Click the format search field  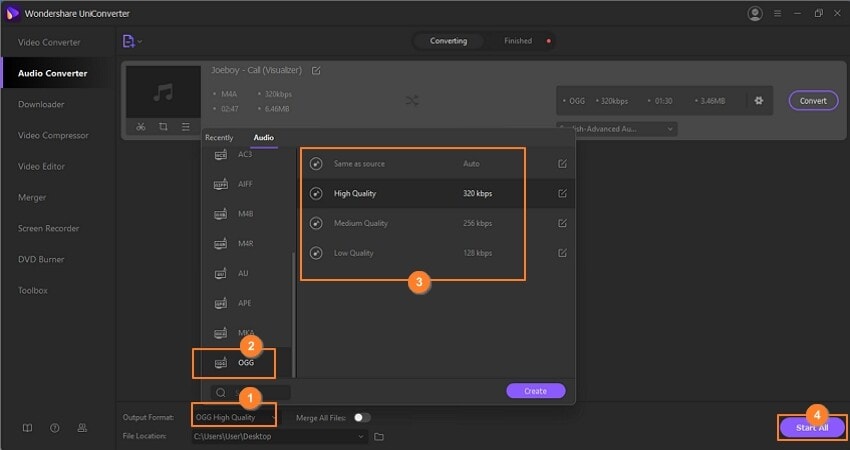click(250, 393)
